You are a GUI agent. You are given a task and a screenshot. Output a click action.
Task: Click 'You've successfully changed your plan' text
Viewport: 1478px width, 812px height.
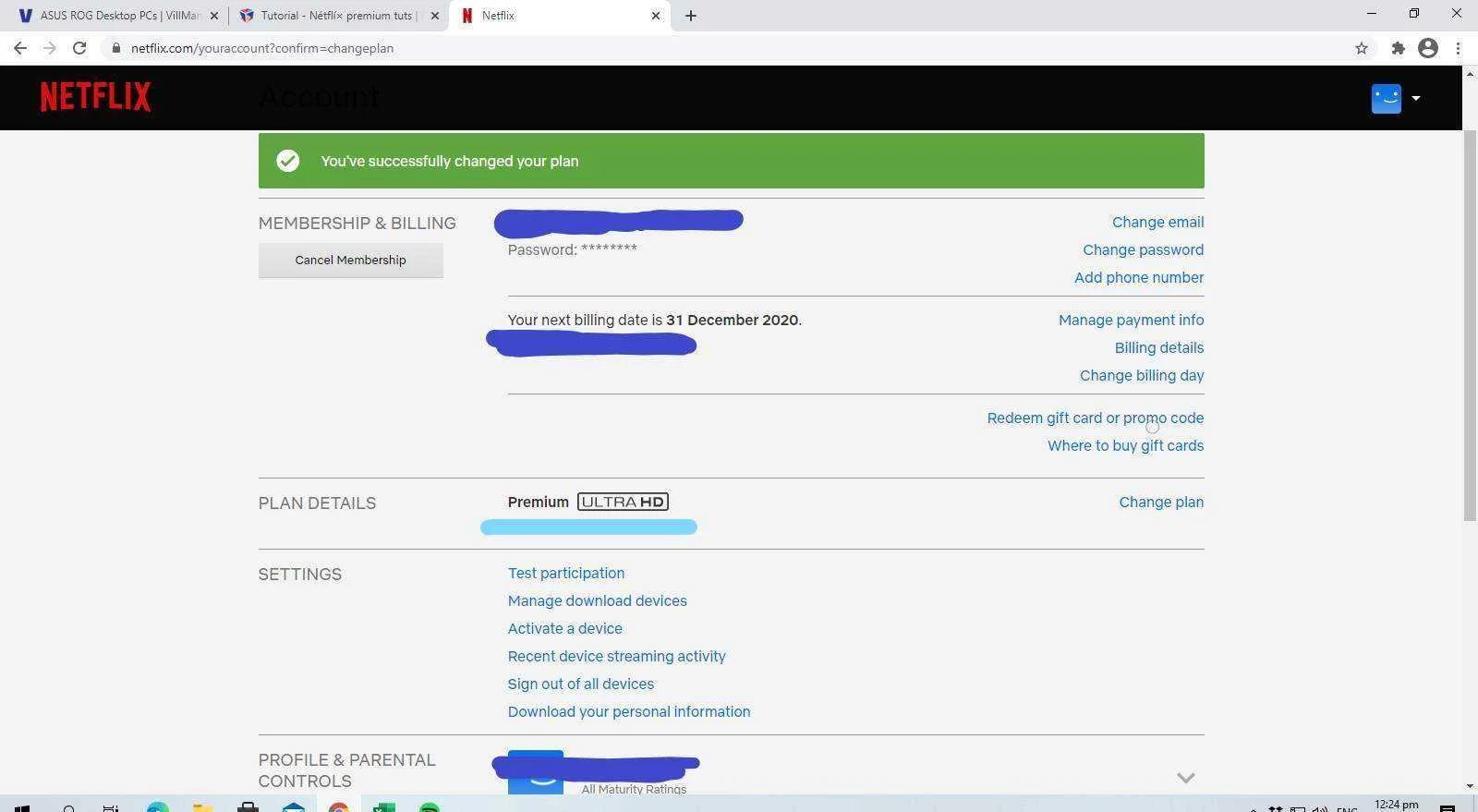(449, 161)
